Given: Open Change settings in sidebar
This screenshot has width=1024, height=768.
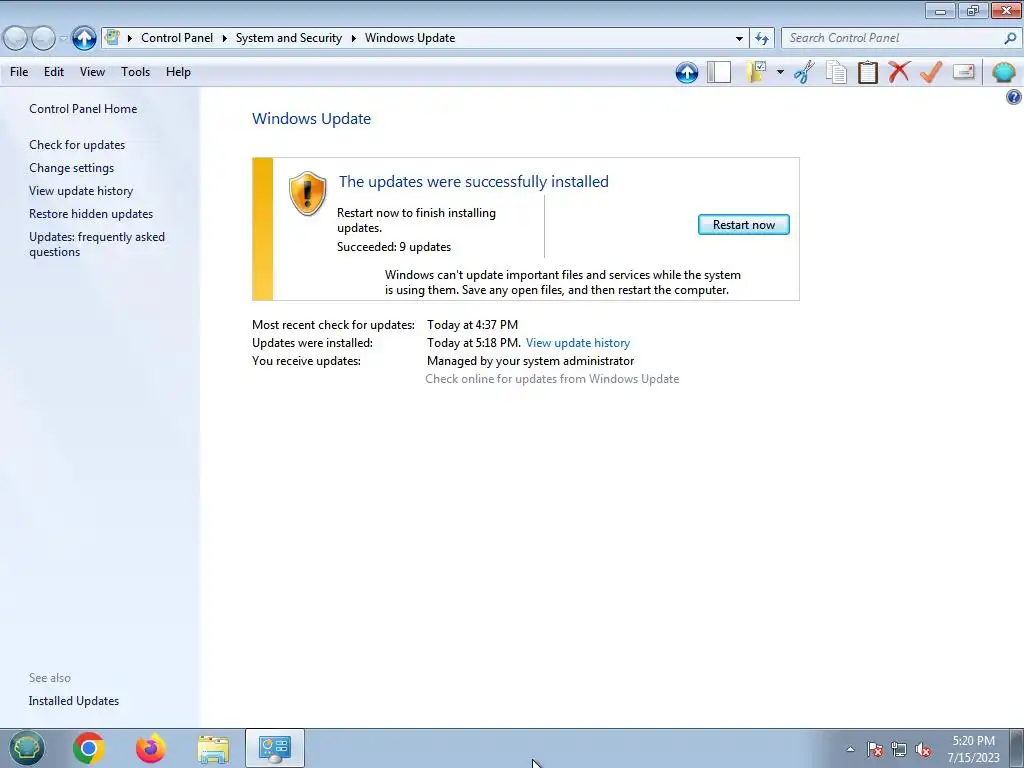Looking at the screenshot, I should [x=71, y=168].
